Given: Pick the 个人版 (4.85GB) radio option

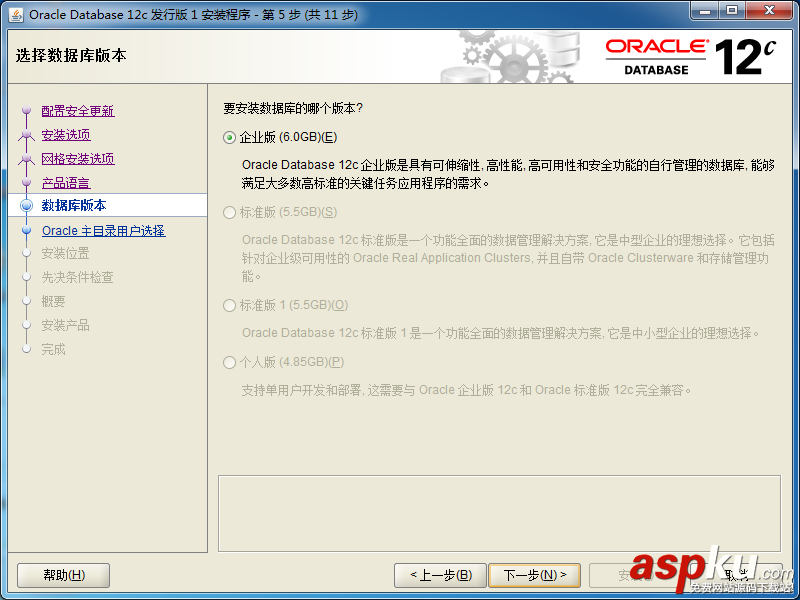Looking at the screenshot, I should [230, 362].
